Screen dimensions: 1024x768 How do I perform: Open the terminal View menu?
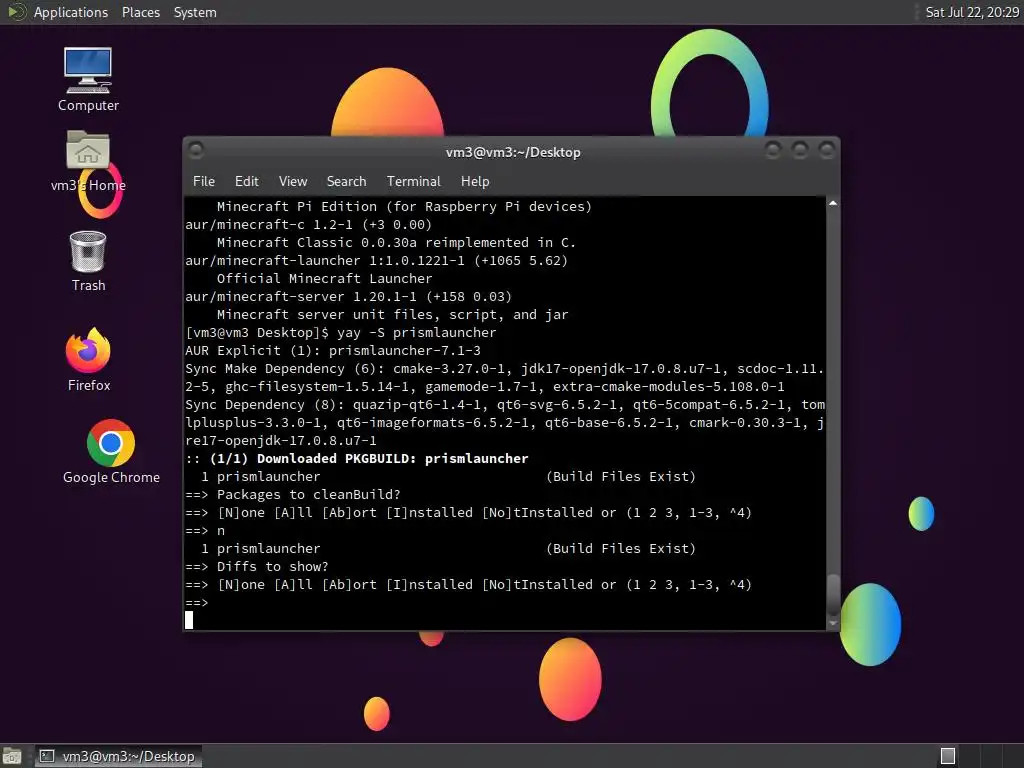(293, 182)
